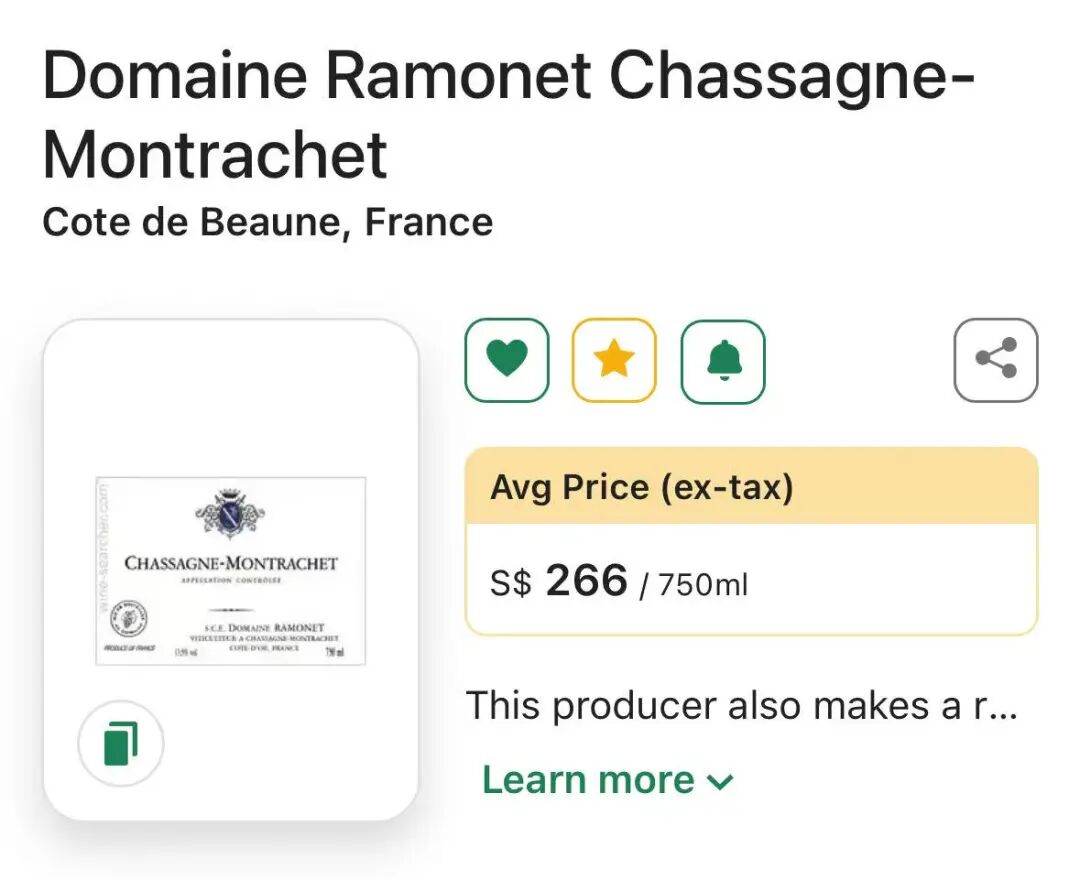Click the circular seal on the label

tap(127, 616)
